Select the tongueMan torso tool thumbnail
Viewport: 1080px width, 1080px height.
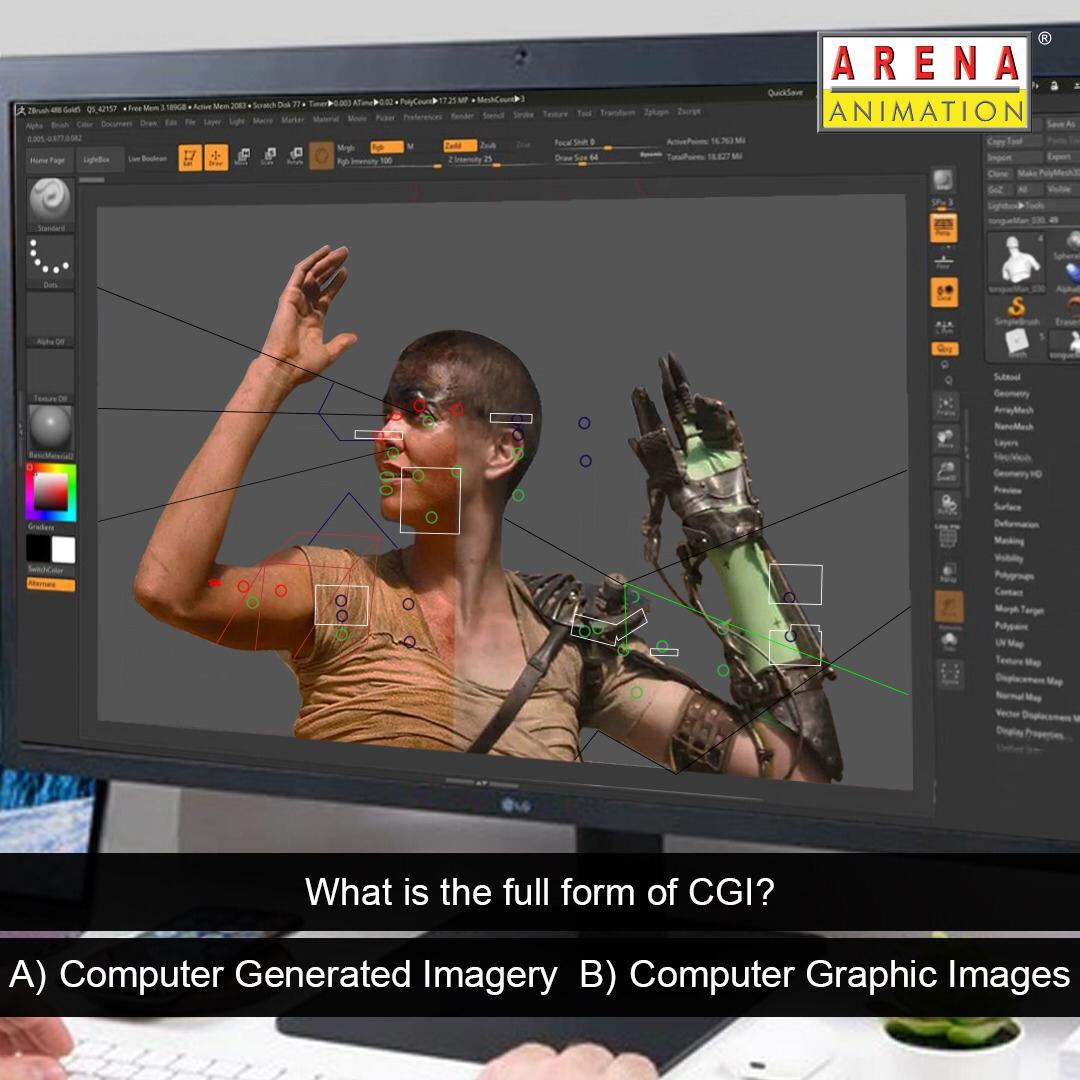[1018, 262]
